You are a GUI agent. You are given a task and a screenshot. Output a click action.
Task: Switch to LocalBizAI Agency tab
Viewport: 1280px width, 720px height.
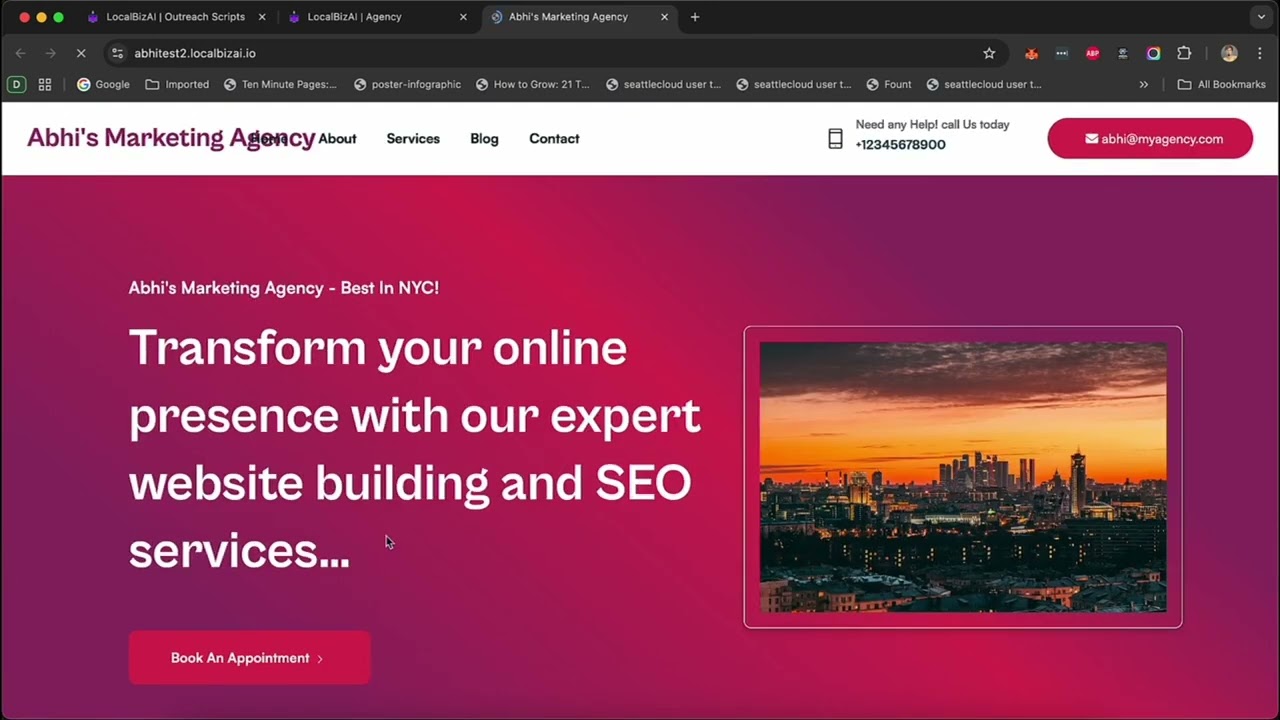[x=354, y=17]
